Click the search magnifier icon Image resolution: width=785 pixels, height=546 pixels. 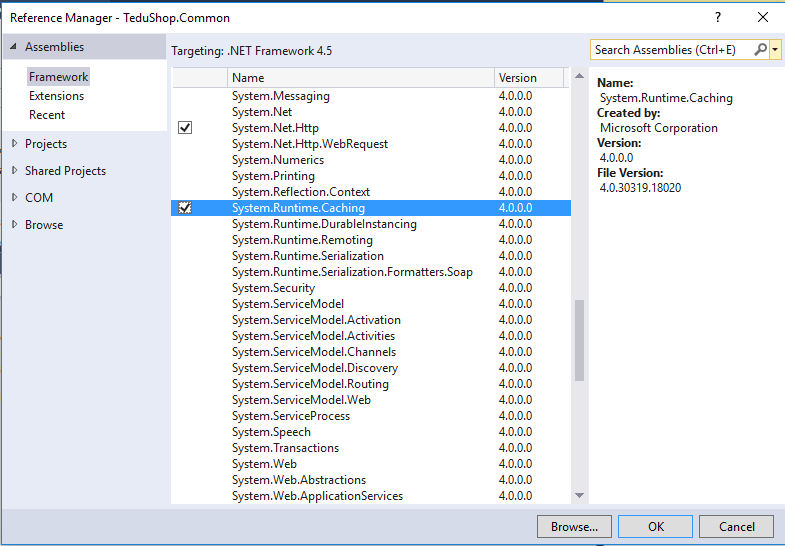coord(760,50)
